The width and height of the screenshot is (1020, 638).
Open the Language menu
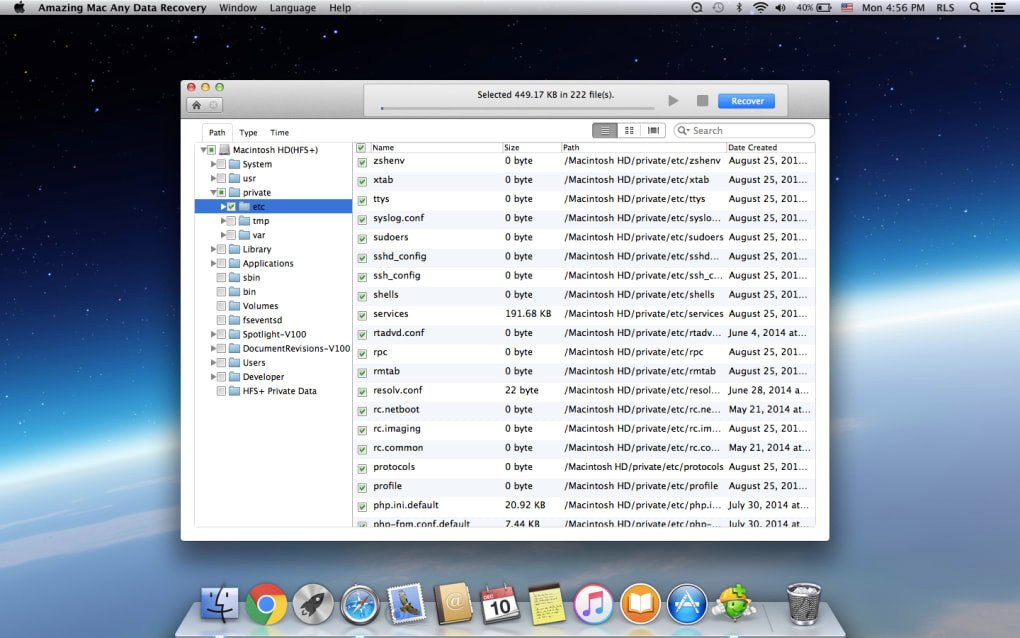[x=293, y=8]
